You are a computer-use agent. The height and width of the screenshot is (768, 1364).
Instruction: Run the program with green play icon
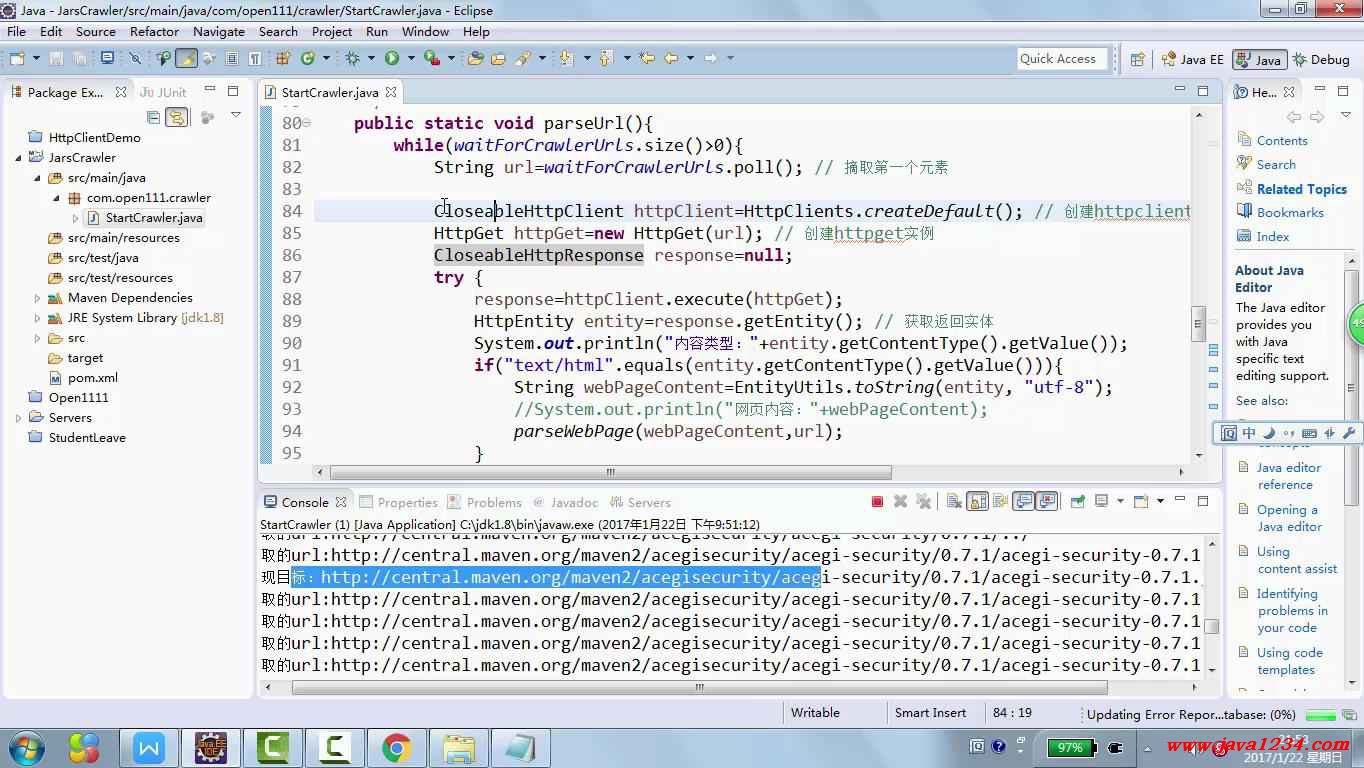[x=393, y=58]
